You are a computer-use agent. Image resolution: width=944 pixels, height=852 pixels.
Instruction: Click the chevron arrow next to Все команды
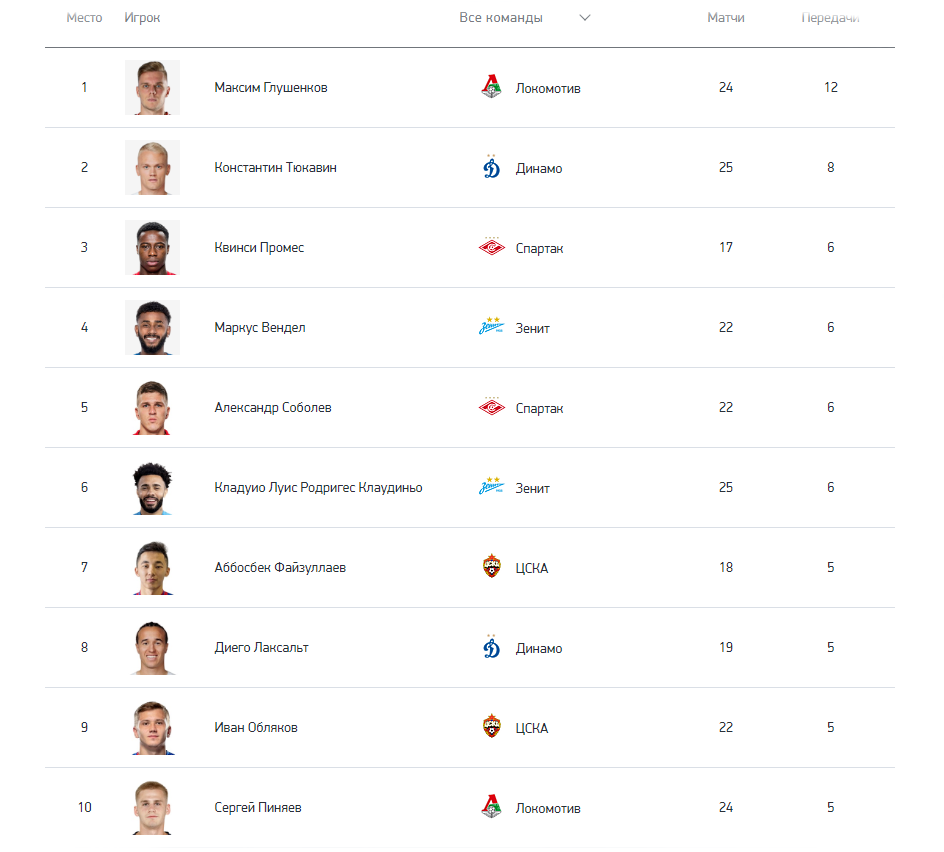[585, 18]
